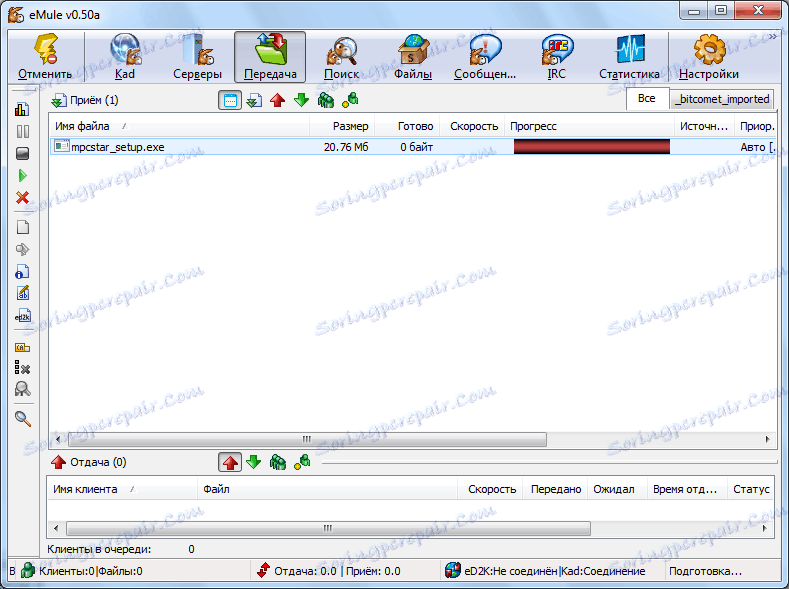This screenshot has height=589, width=789.
Task: Pause the selected download
Action: pyautogui.click(x=22, y=131)
